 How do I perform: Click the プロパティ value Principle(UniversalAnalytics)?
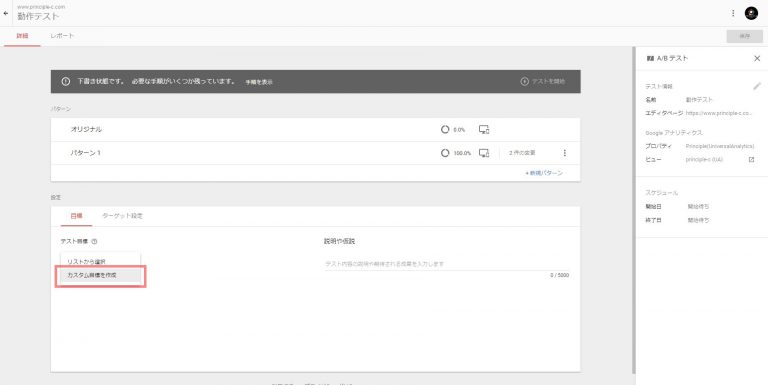[720, 146]
